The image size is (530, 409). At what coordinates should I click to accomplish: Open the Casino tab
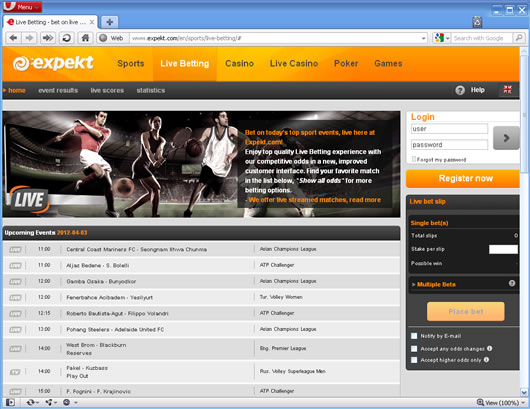click(239, 64)
